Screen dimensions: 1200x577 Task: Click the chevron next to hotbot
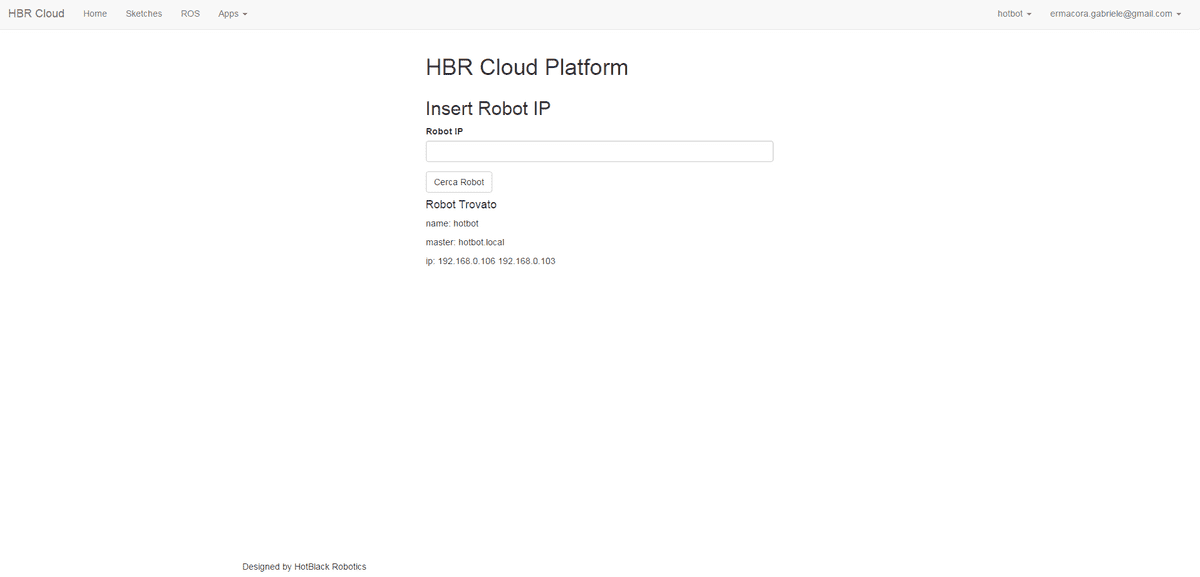1030,13
